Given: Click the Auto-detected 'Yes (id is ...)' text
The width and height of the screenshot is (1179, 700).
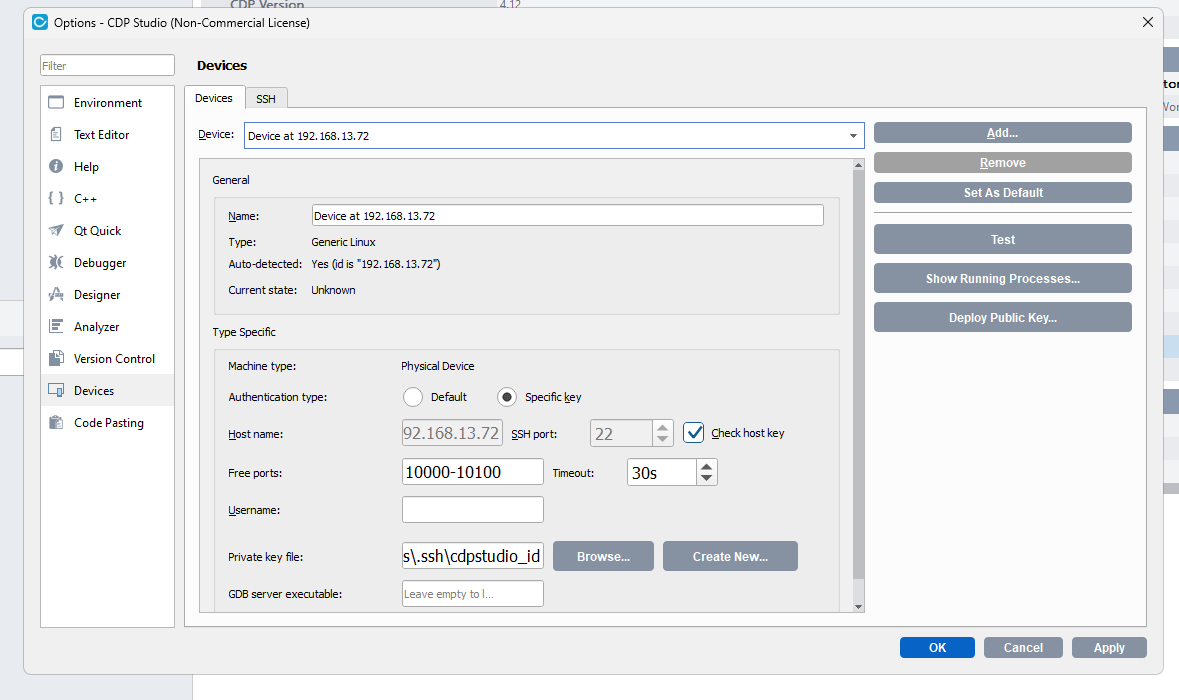Looking at the screenshot, I should coord(376,264).
